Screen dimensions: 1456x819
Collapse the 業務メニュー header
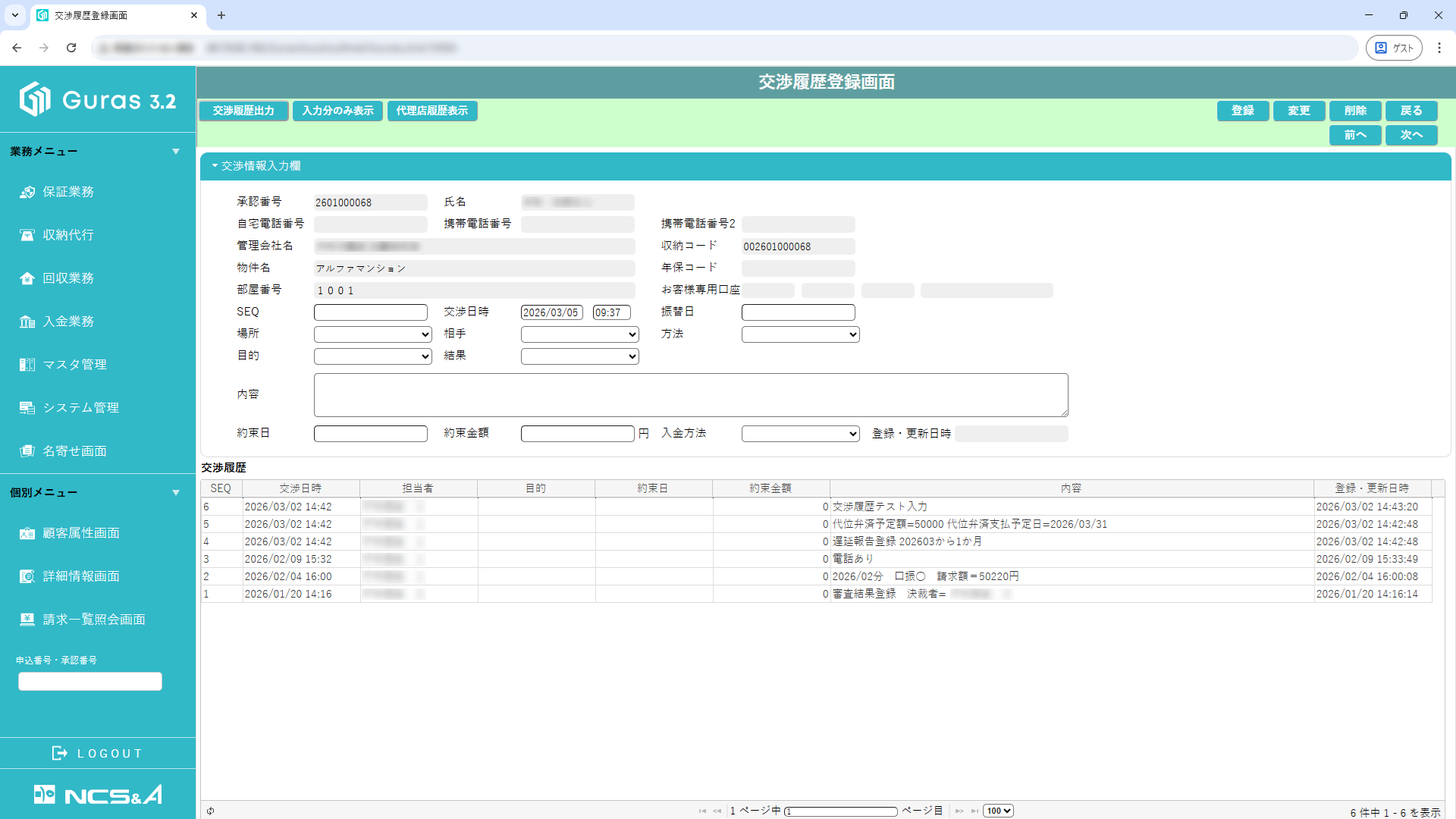click(176, 151)
